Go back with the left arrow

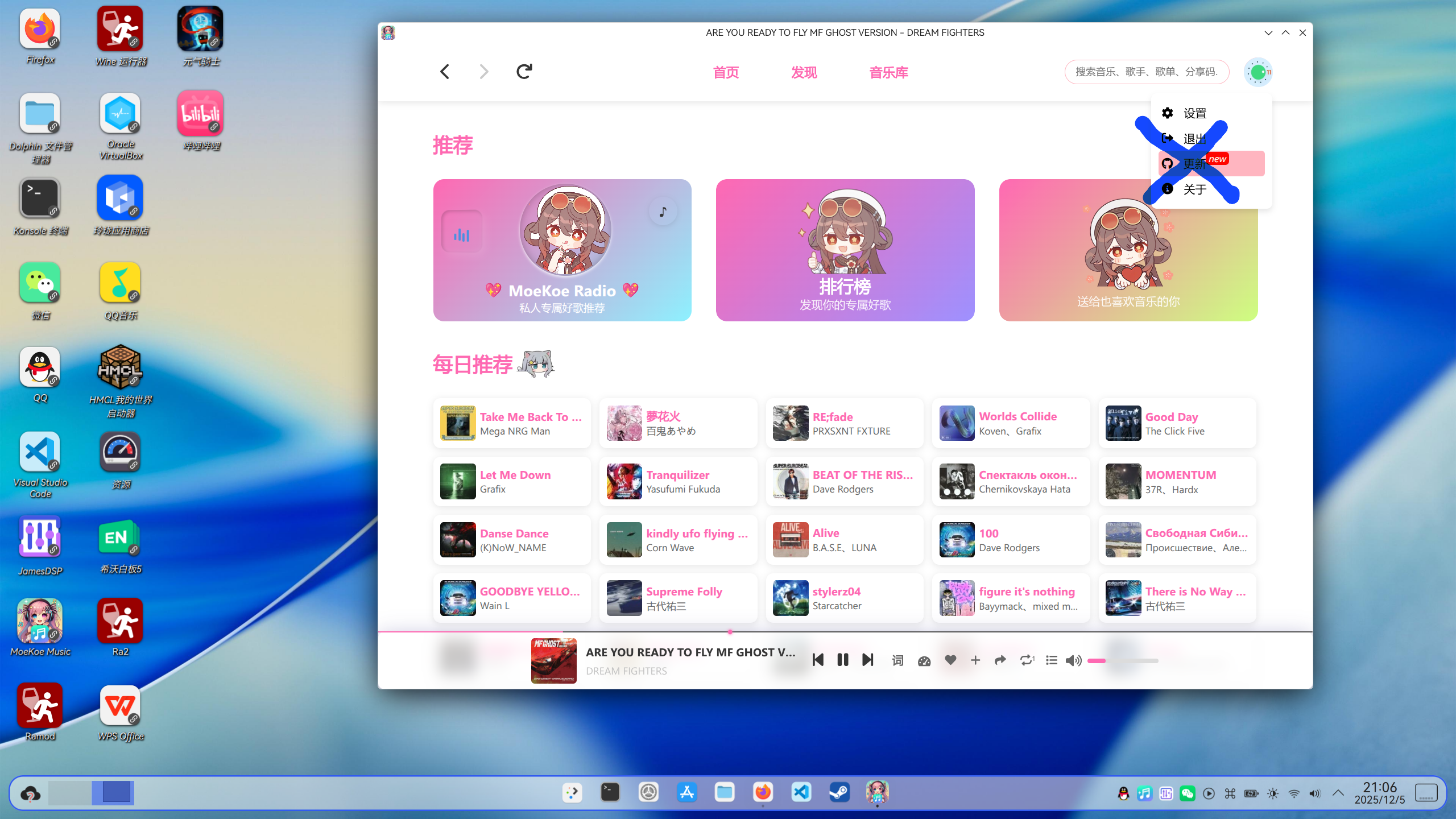(x=445, y=72)
